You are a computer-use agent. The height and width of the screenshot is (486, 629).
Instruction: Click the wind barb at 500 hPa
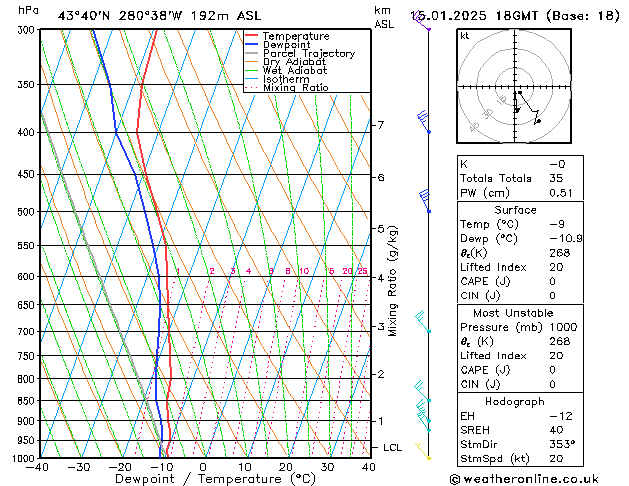(424, 200)
